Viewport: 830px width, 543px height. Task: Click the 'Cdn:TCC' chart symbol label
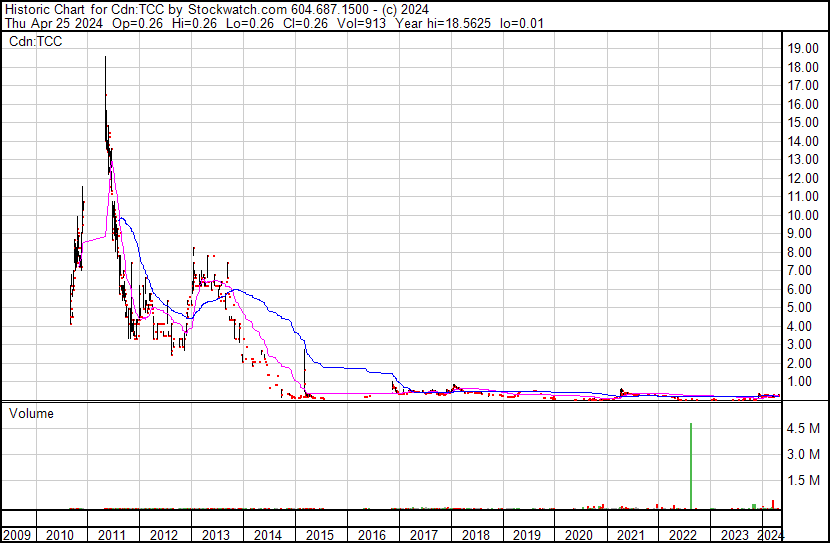tap(35, 41)
